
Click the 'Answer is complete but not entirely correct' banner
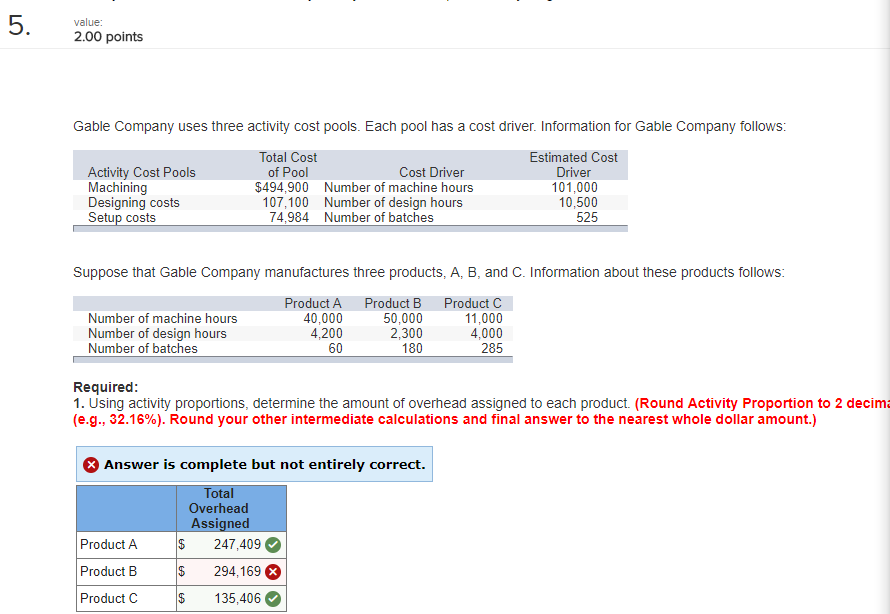pyautogui.click(x=253, y=464)
